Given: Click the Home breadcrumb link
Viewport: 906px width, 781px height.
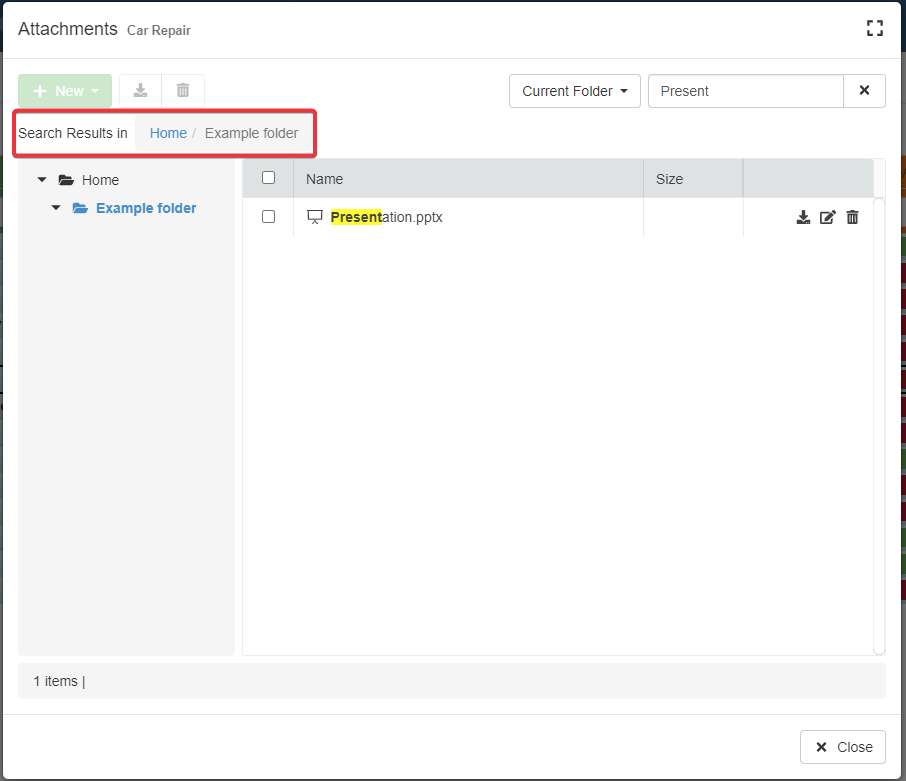Looking at the screenshot, I should pos(168,133).
